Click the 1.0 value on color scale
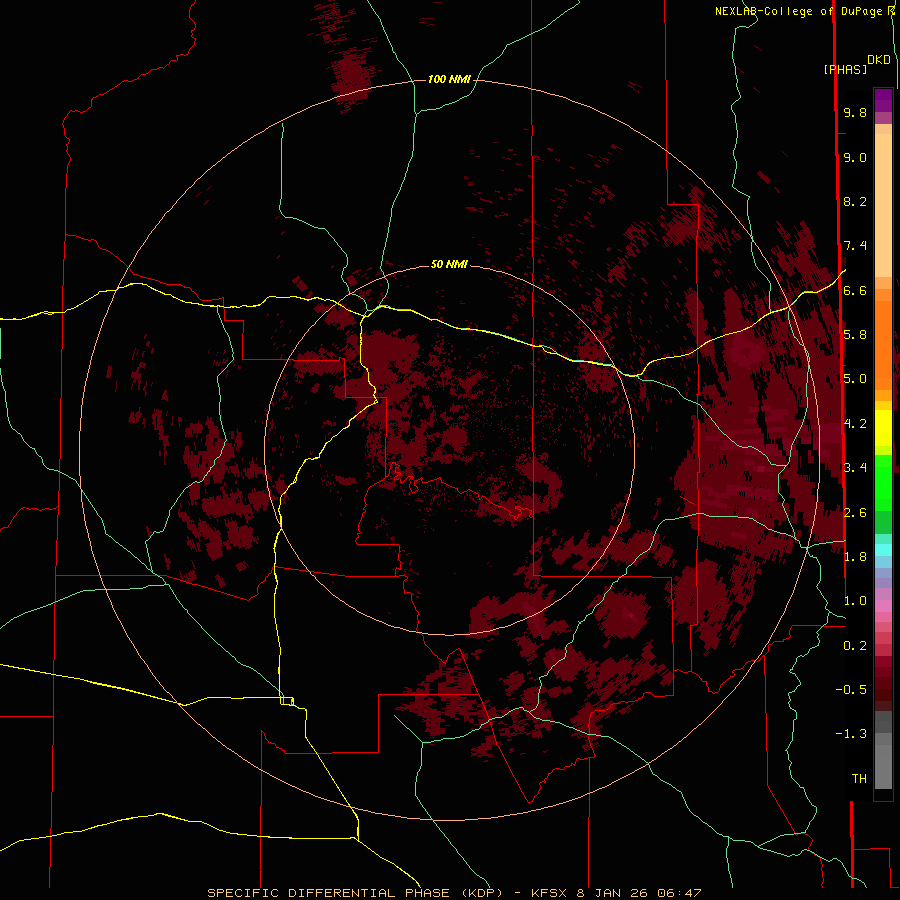The width and height of the screenshot is (900, 900). pyautogui.click(x=855, y=601)
